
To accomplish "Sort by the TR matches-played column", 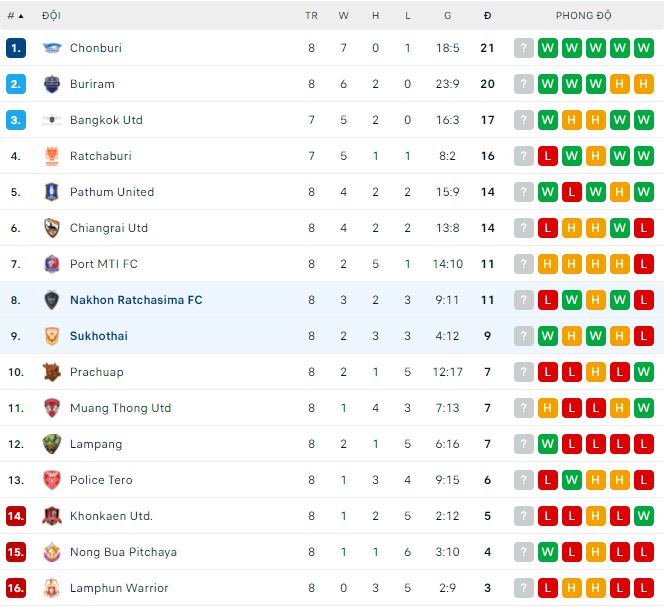I will point(311,16).
